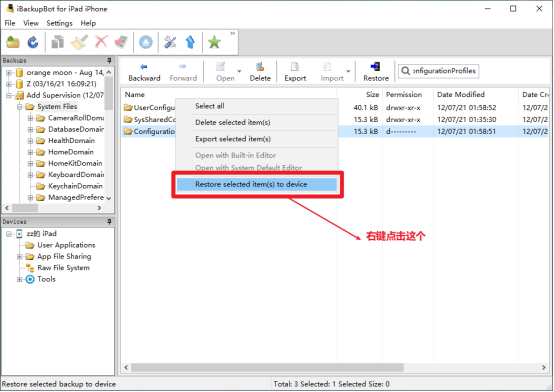
Task: Click the gray duplicate documents toolbar icon
Action: (58, 42)
